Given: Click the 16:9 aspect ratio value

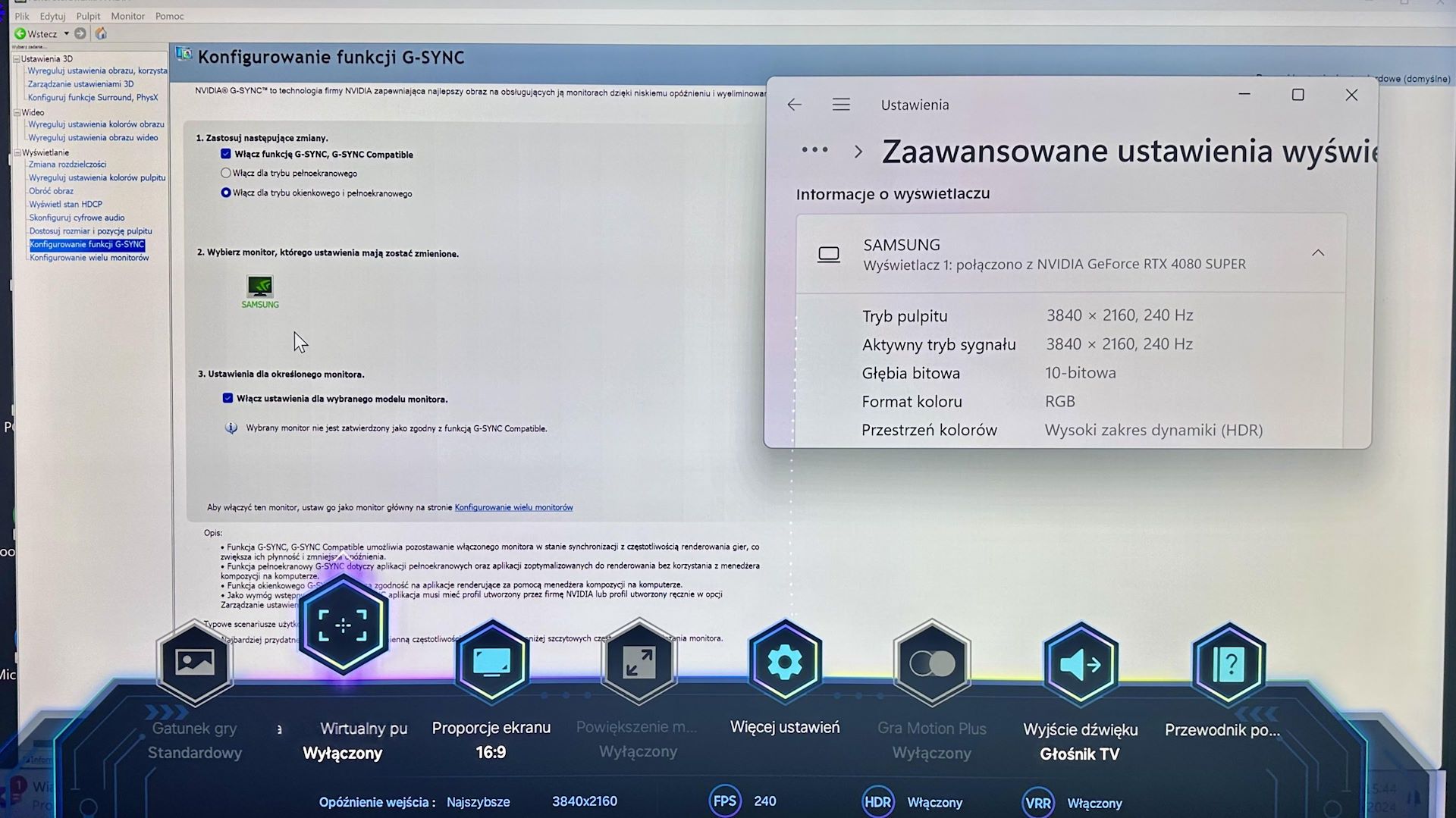Looking at the screenshot, I should [x=491, y=752].
